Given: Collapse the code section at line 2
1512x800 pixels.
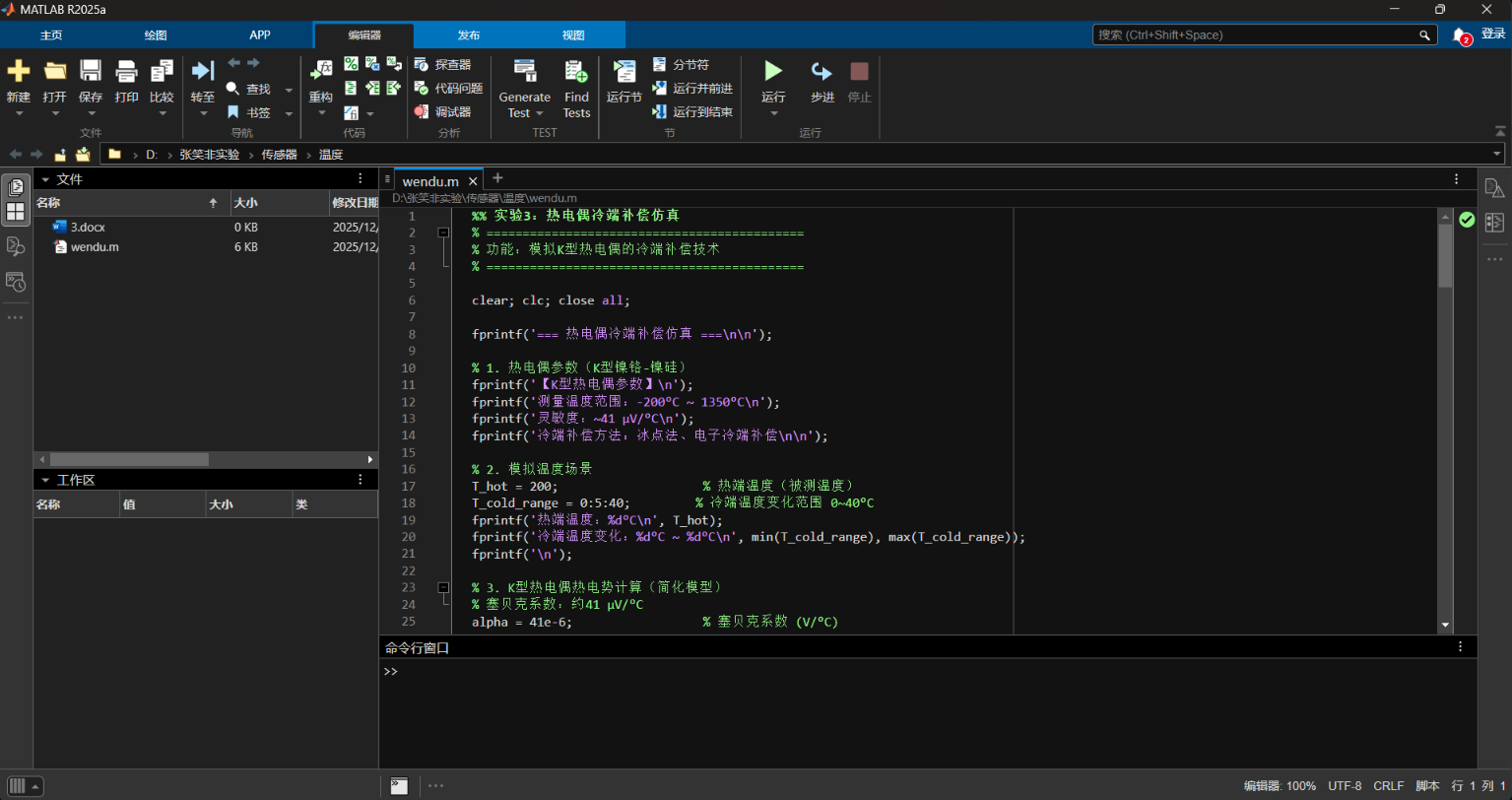Looking at the screenshot, I should click(x=443, y=233).
